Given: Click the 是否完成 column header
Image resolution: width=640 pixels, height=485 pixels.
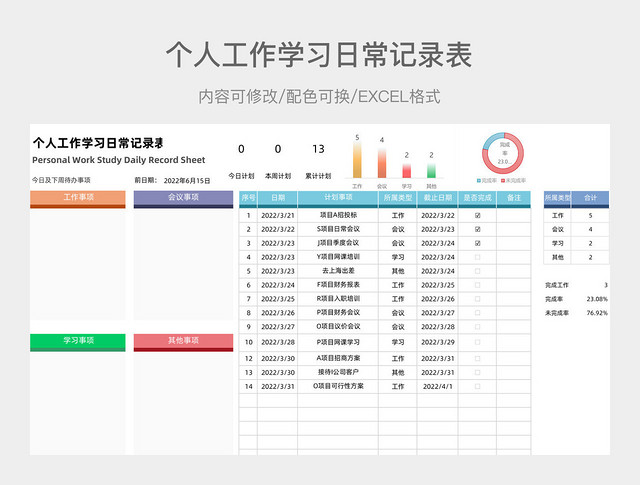Looking at the screenshot, I should (478, 198).
